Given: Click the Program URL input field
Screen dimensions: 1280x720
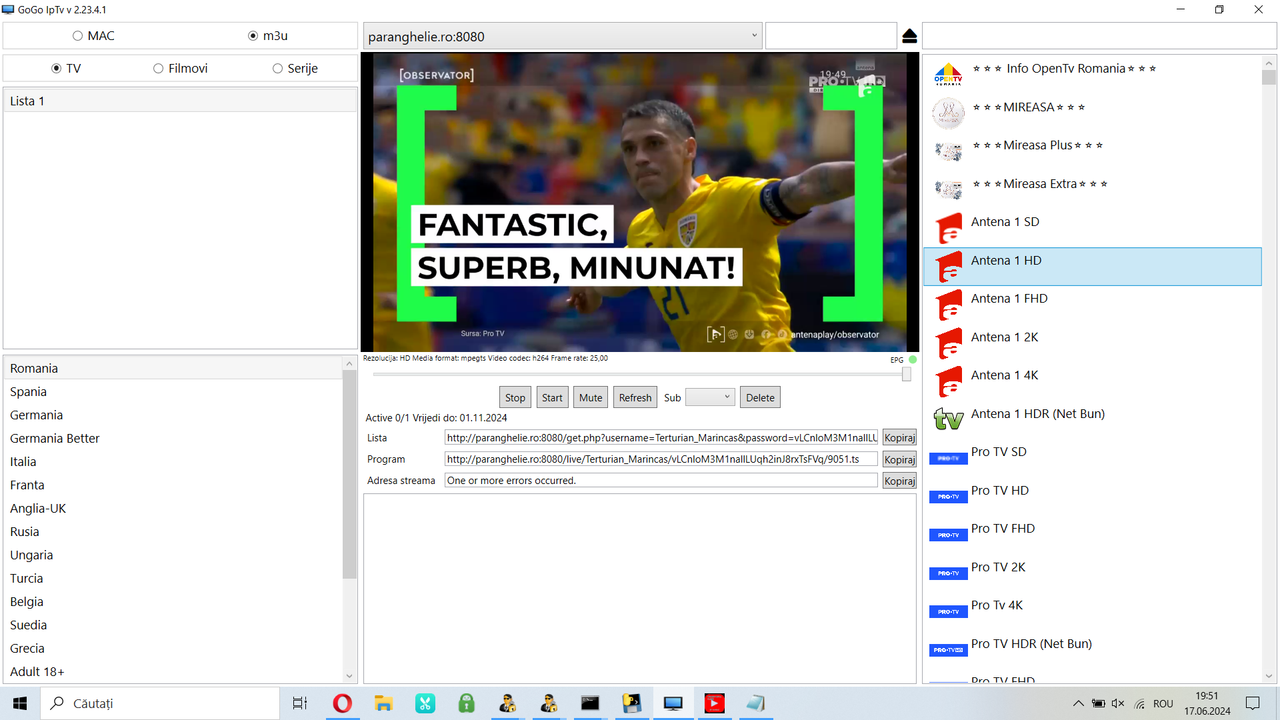Looking at the screenshot, I should (x=661, y=459).
